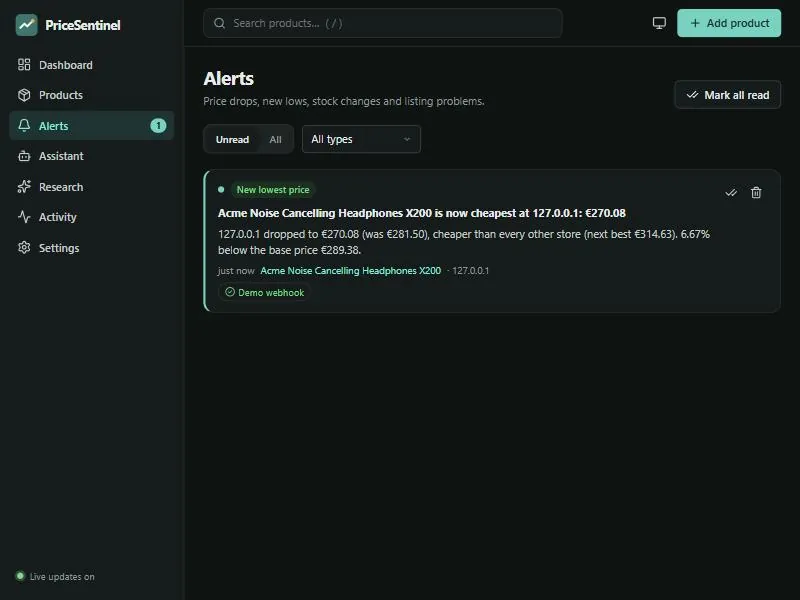Click the Alerts unread count badge

[x=158, y=126]
